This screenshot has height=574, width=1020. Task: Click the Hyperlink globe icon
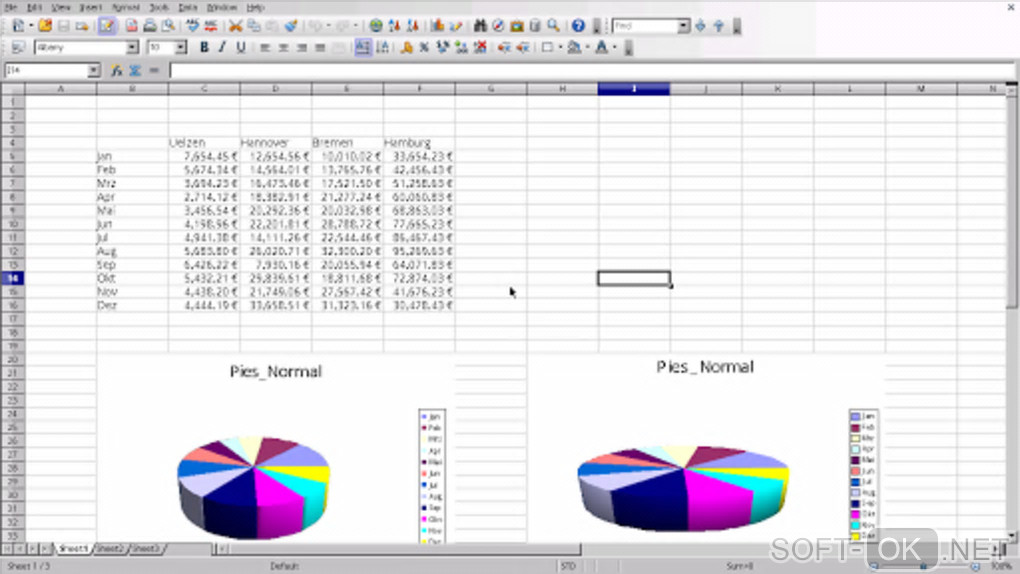coord(376,26)
